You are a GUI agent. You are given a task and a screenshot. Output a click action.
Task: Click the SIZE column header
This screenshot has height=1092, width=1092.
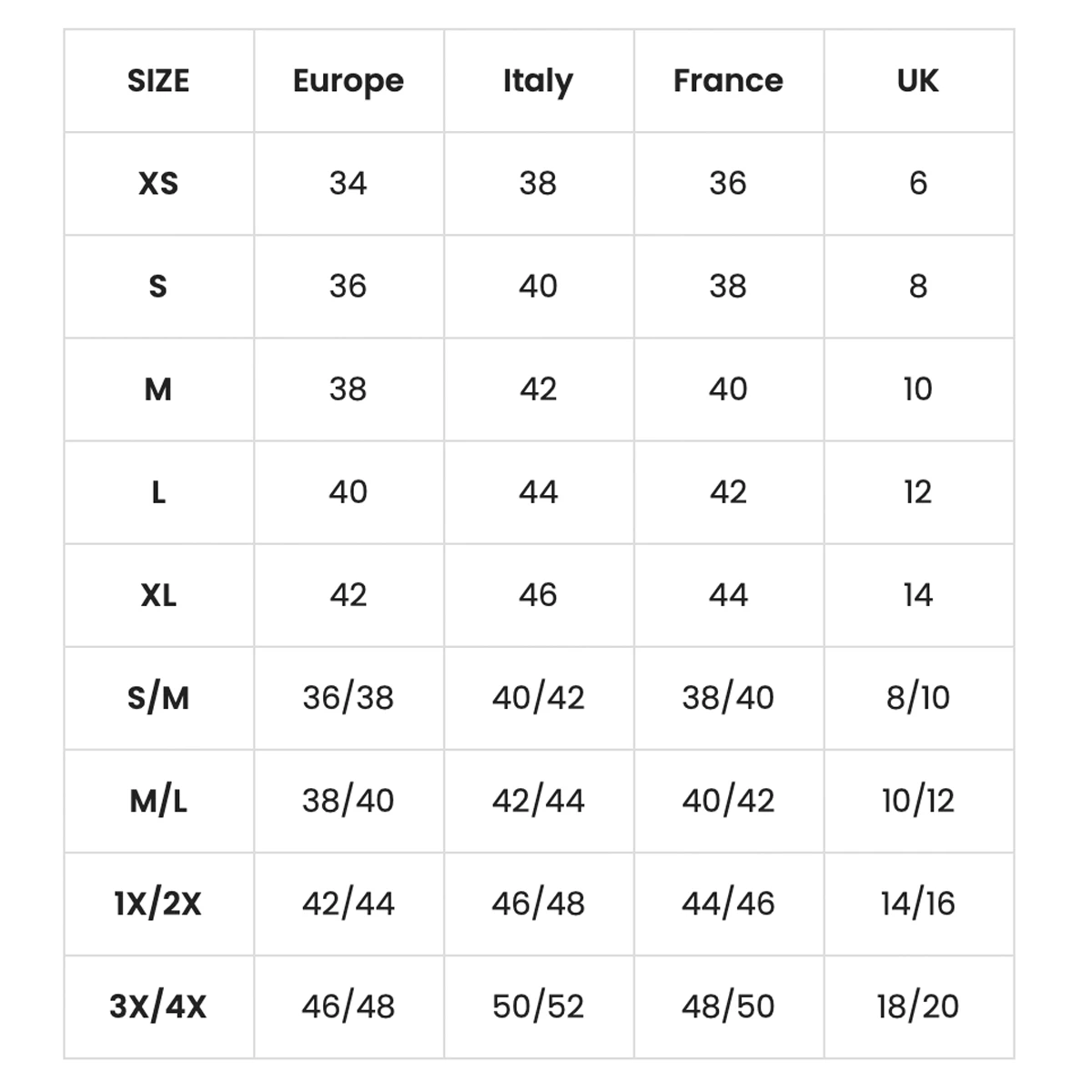click(158, 81)
